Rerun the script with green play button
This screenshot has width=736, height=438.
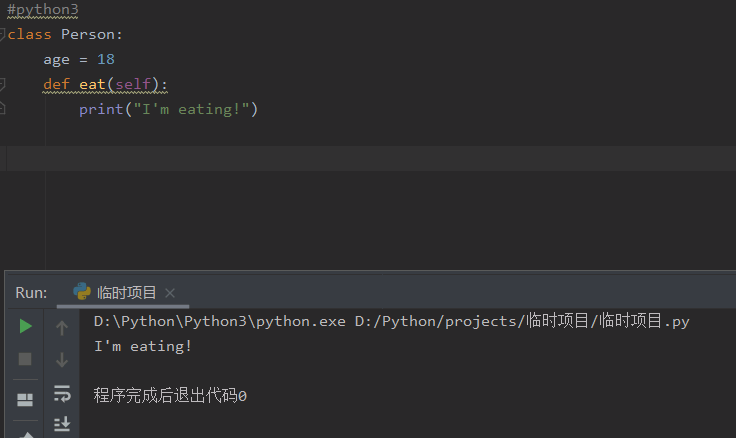click(25, 326)
